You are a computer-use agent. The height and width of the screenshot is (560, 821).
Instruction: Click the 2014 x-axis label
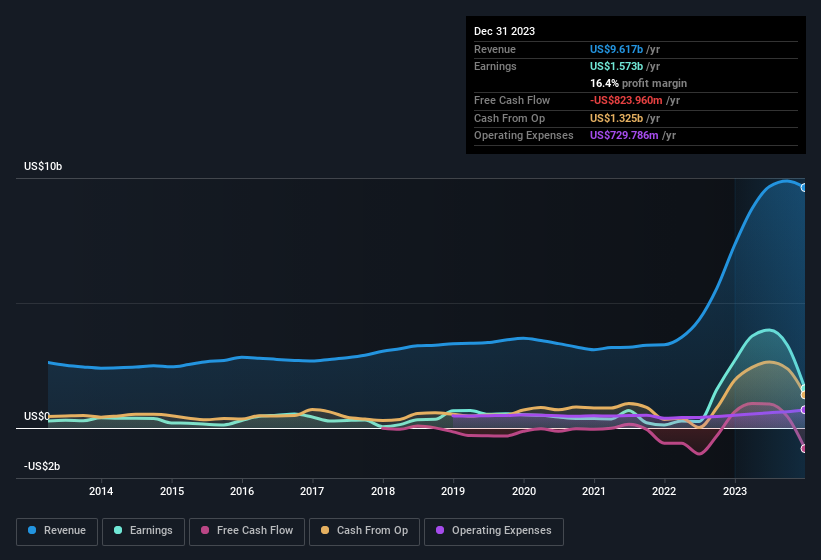101,491
